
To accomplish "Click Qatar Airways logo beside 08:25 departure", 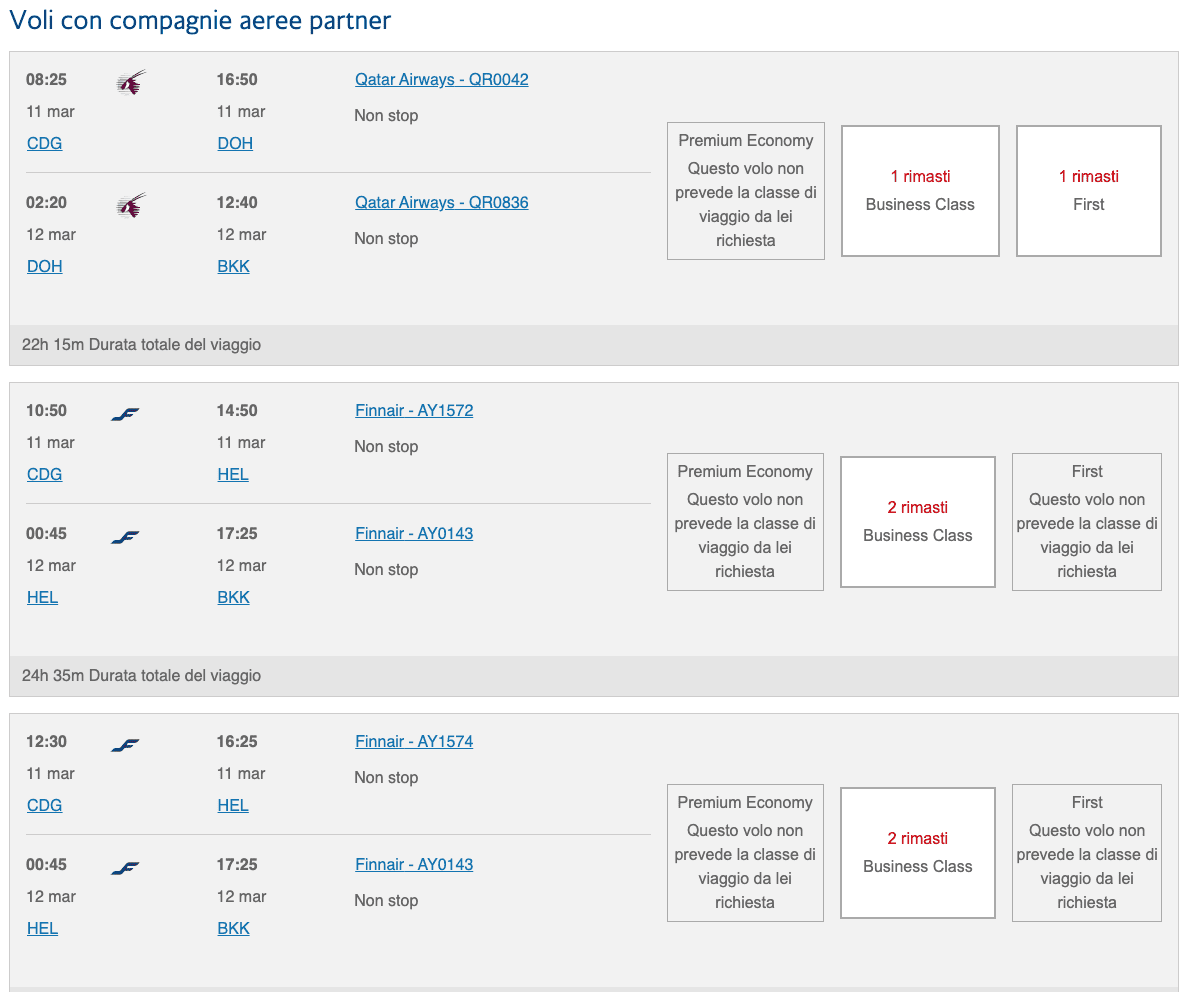I will click(131, 82).
